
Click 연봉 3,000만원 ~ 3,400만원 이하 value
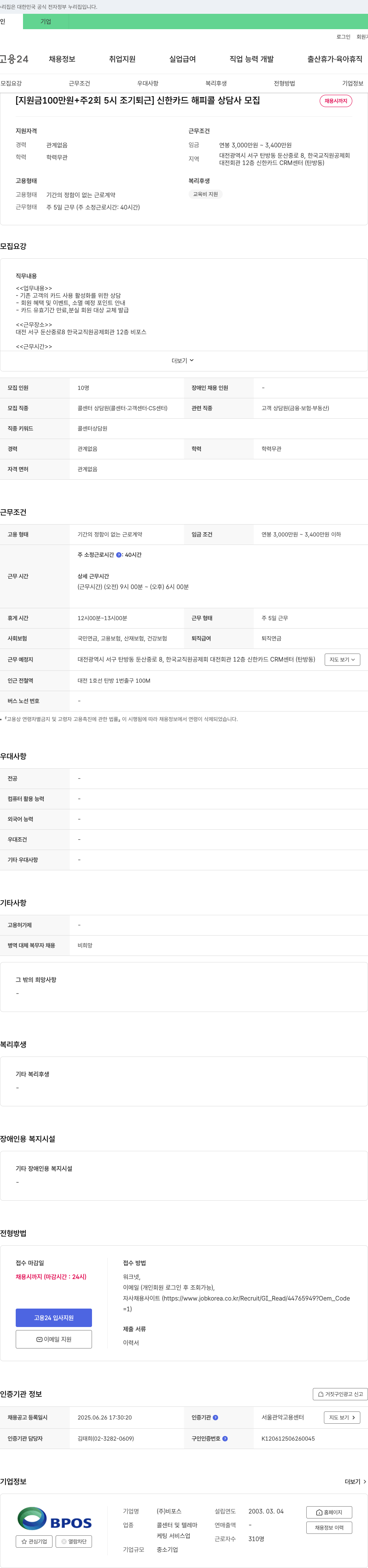click(x=301, y=535)
